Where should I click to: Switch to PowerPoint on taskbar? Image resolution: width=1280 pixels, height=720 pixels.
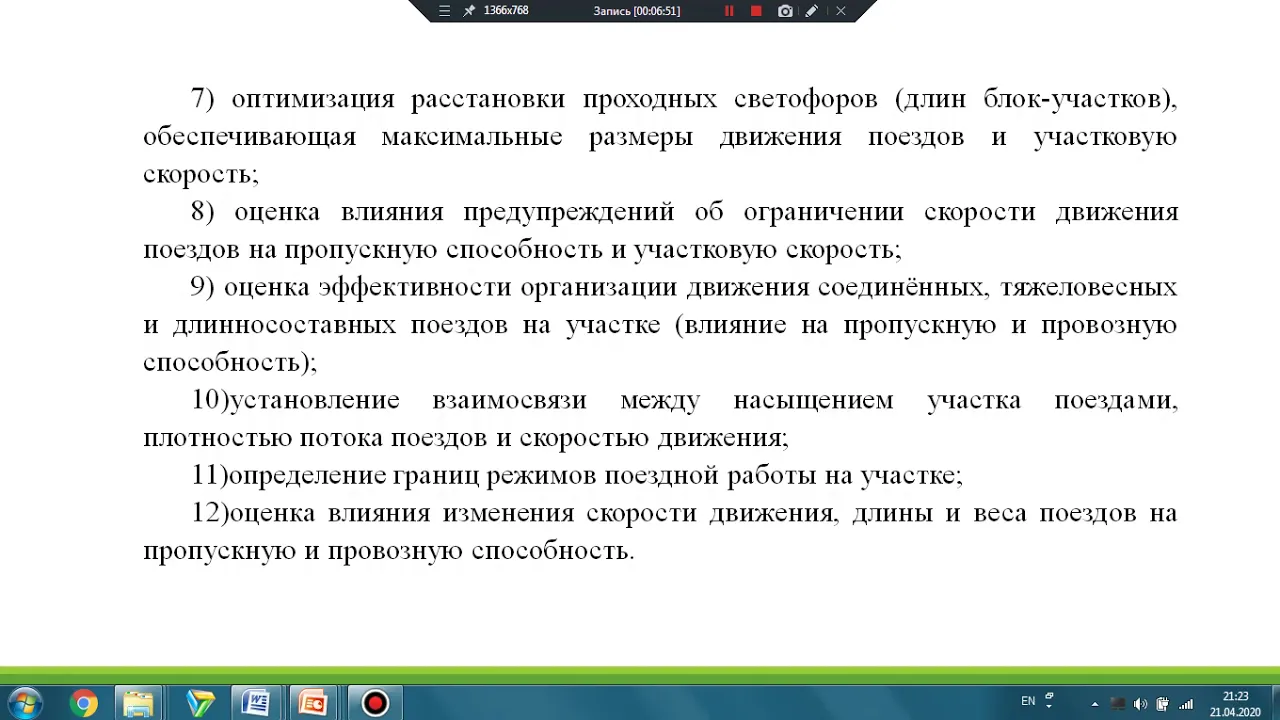tap(313, 704)
